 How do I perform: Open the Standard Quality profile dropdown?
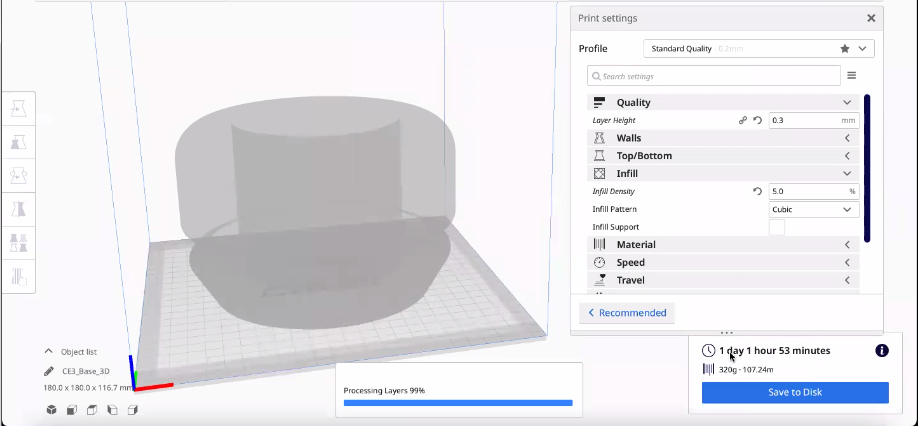759,49
